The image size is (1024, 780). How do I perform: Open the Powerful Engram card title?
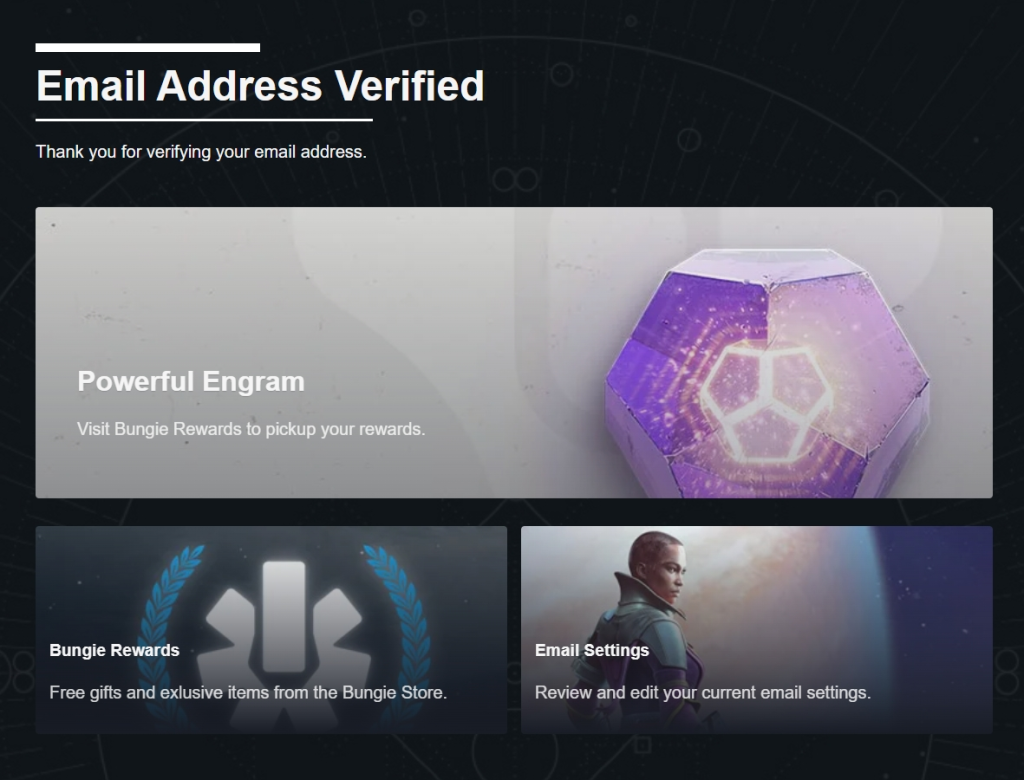(x=191, y=382)
